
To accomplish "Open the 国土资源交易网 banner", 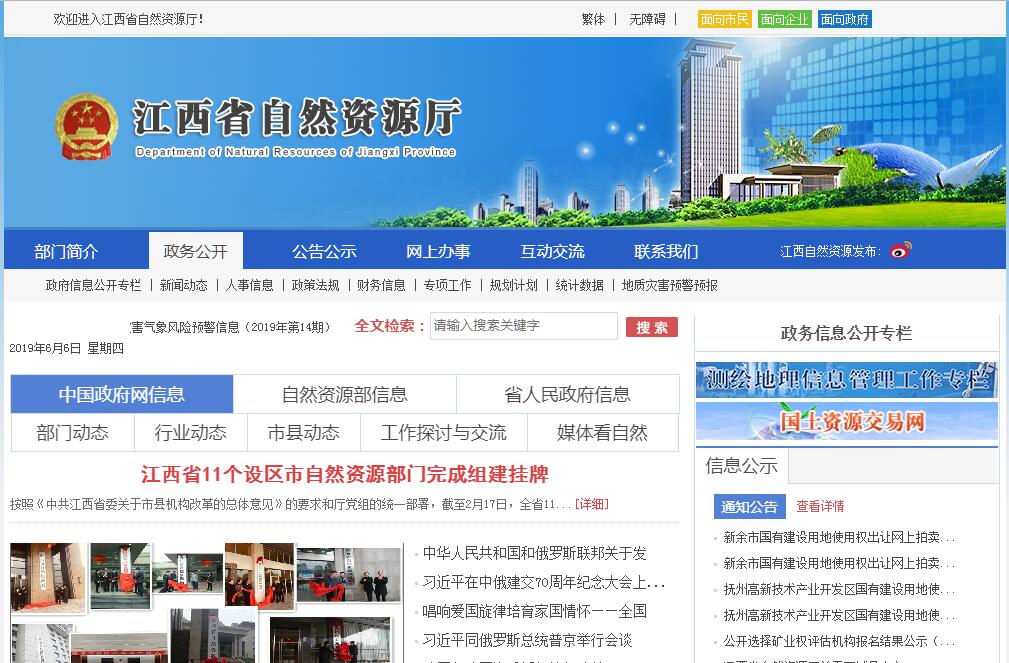I will tap(846, 422).
